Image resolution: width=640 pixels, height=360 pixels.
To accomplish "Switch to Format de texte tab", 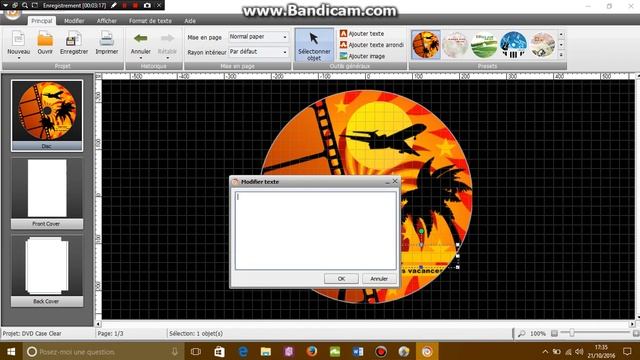I will [x=150, y=20].
